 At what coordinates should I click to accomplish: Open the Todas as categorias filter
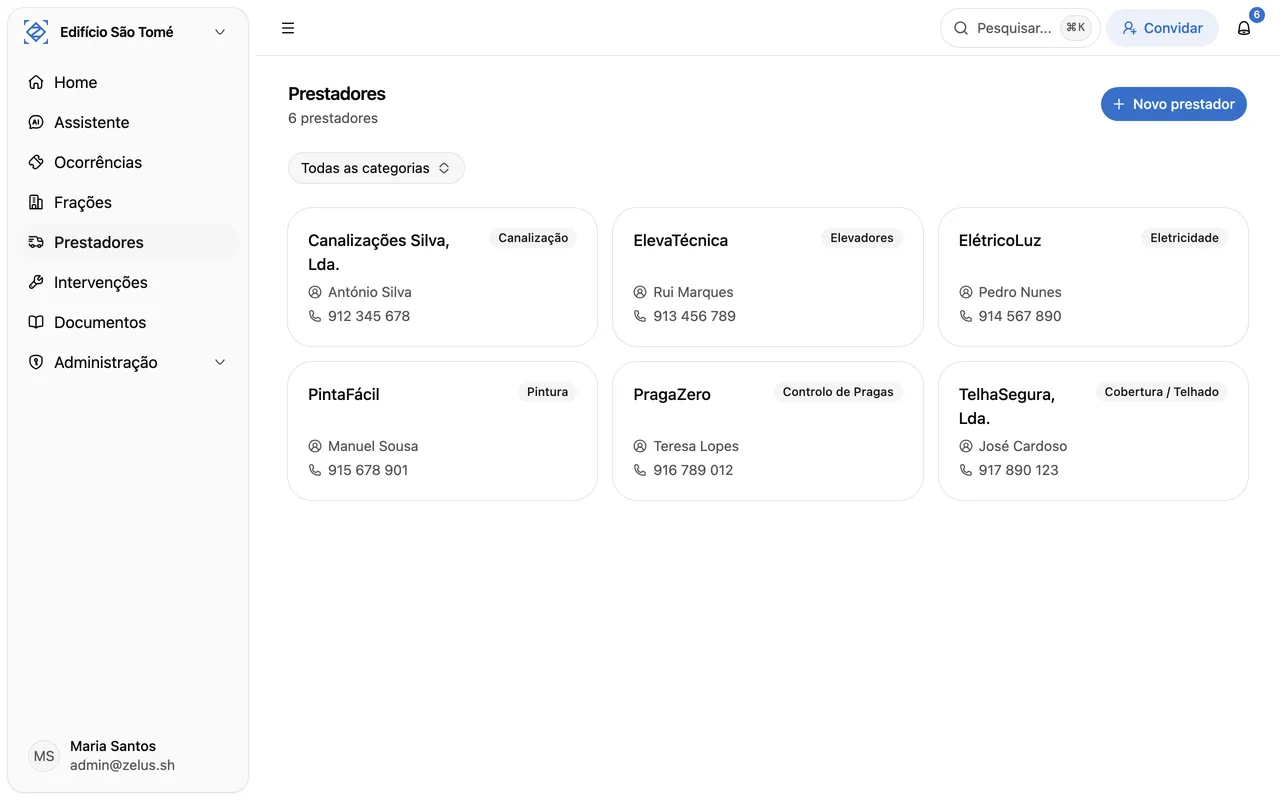click(376, 168)
